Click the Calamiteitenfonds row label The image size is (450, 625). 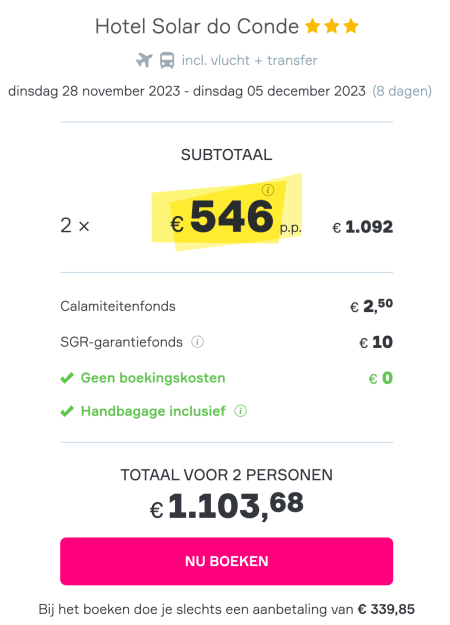click(118, 306)
